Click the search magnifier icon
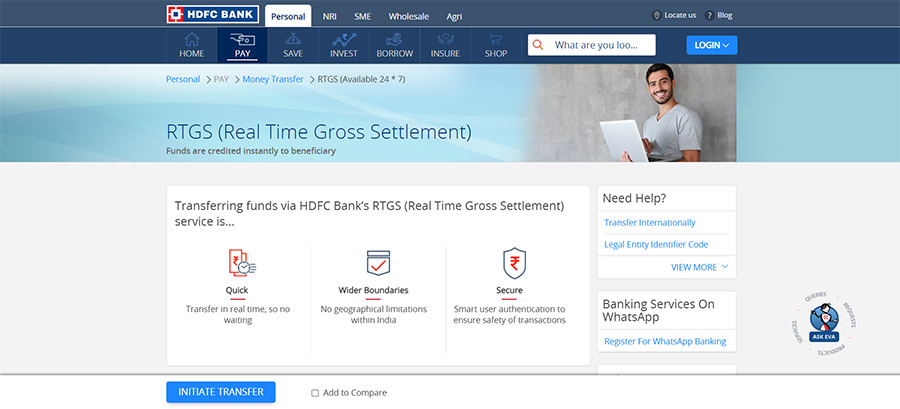This screenshot has width=900, height=409. tap(538, 45)
